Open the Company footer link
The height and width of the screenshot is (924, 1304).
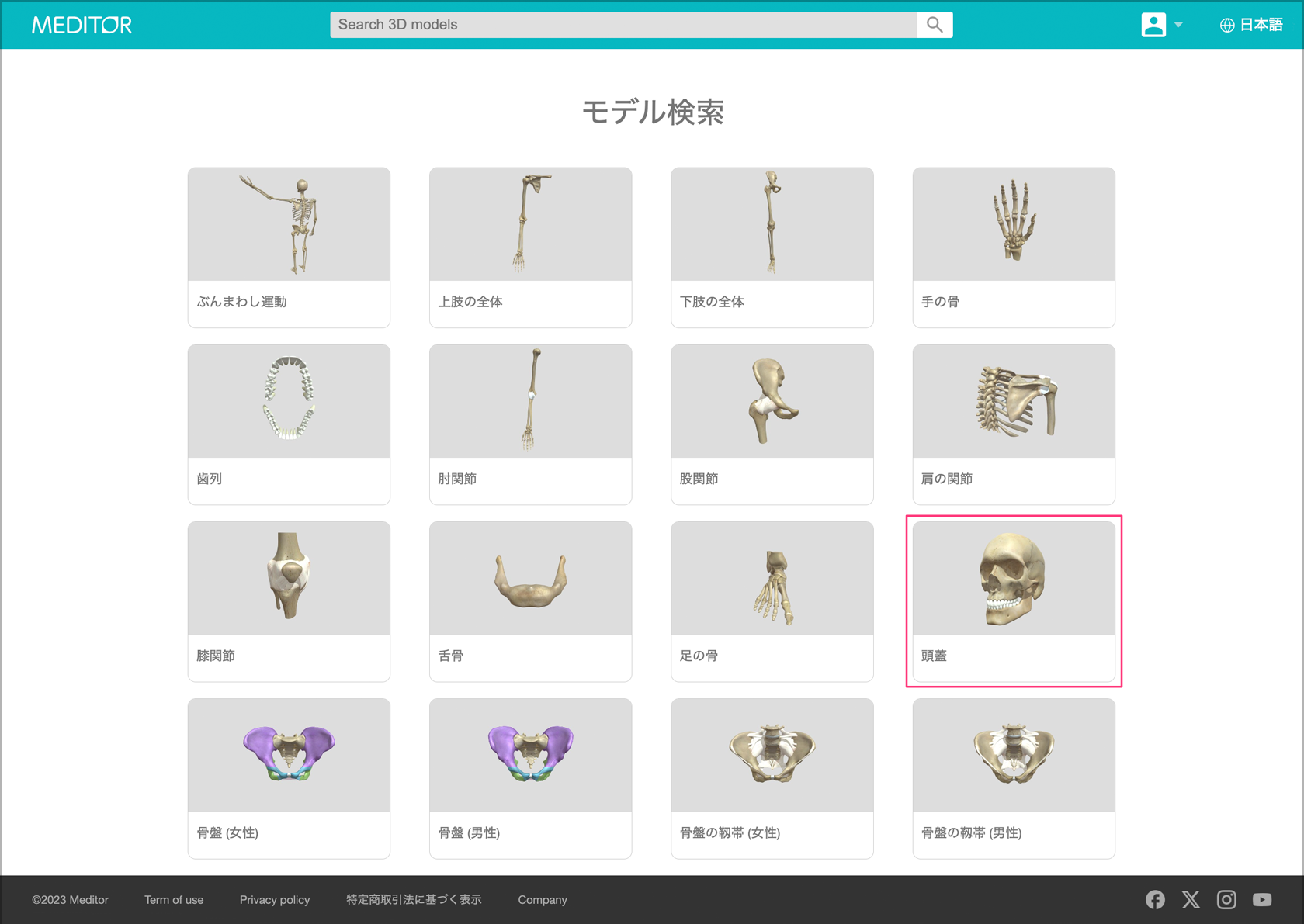tap(543, 900)
